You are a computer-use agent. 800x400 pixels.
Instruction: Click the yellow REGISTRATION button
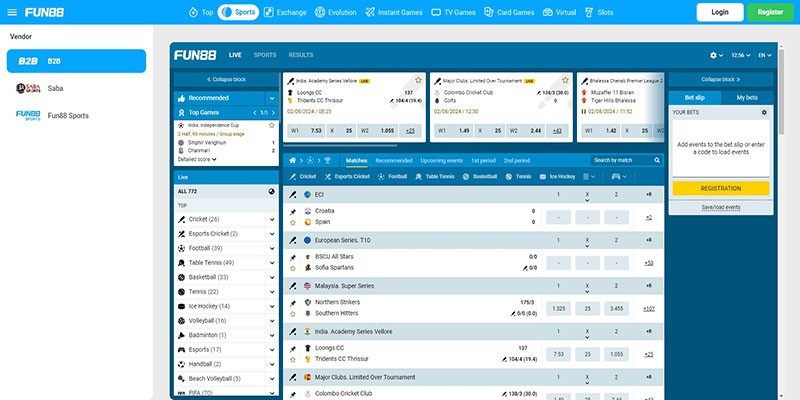click(x=720, y=188)
